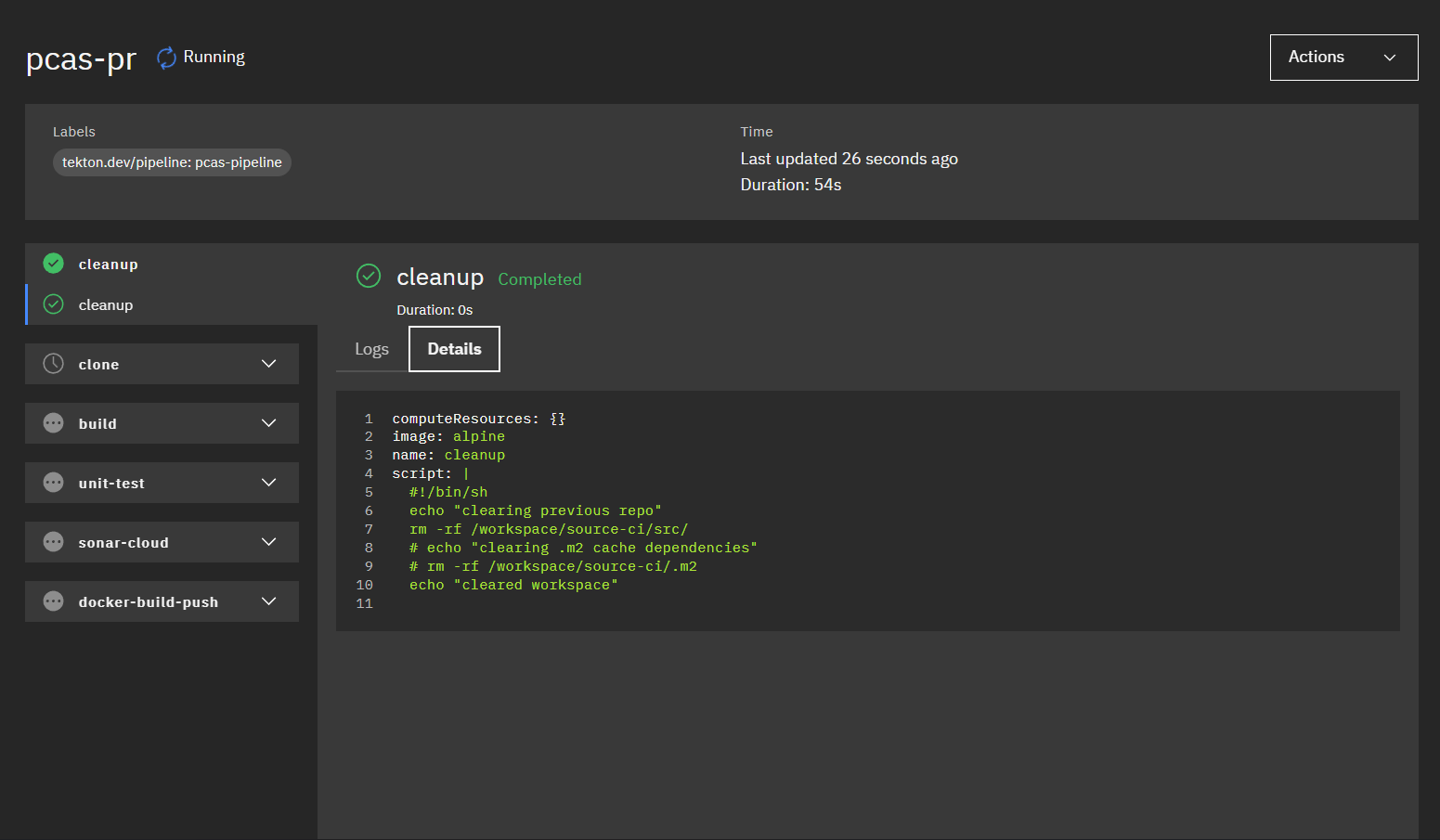The width and height of the screenshot is (1440, 840).
Task: Switch to the Logs tab
Action: click(x=371, y=349)
